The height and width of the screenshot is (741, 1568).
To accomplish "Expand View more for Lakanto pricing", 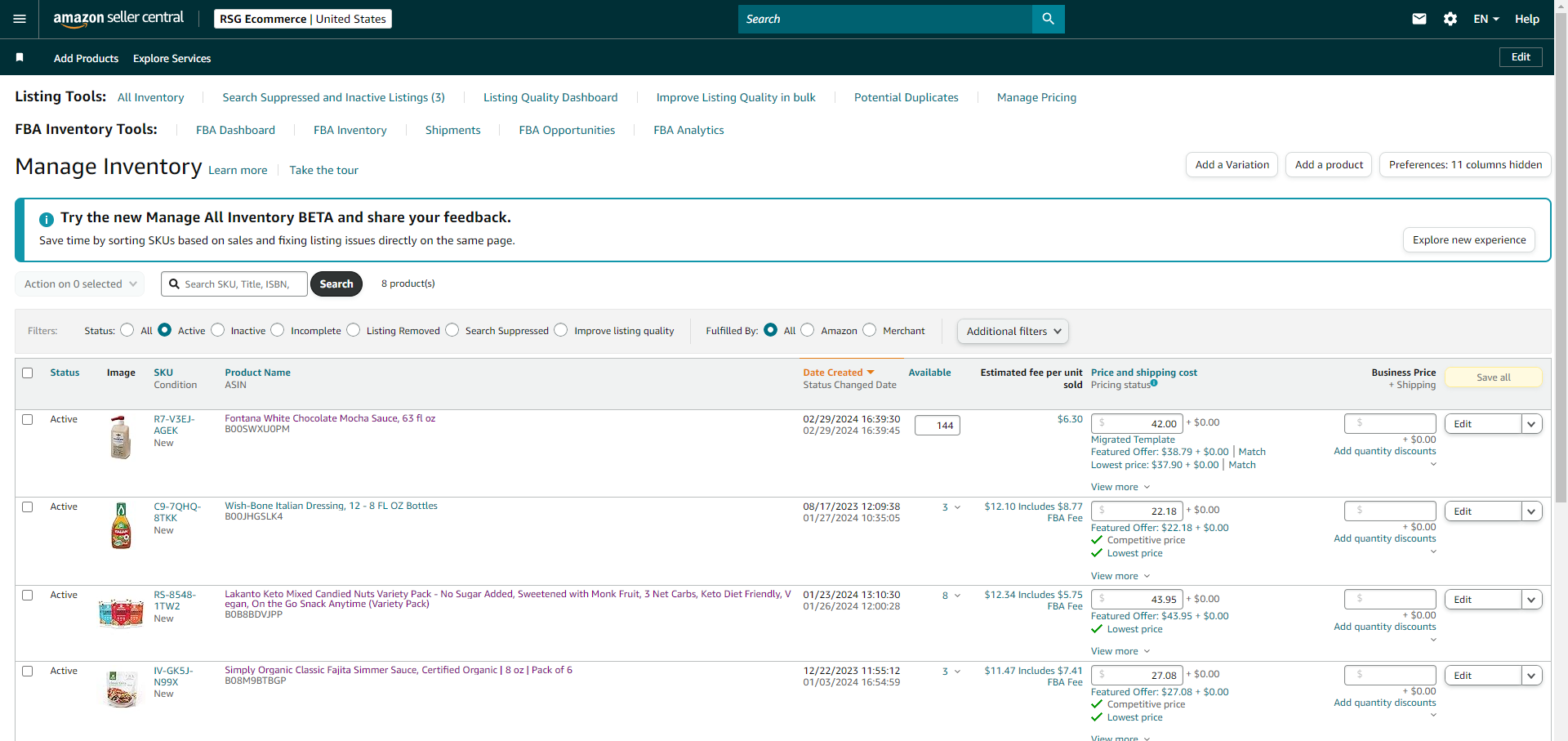I will click(1120, 651).
